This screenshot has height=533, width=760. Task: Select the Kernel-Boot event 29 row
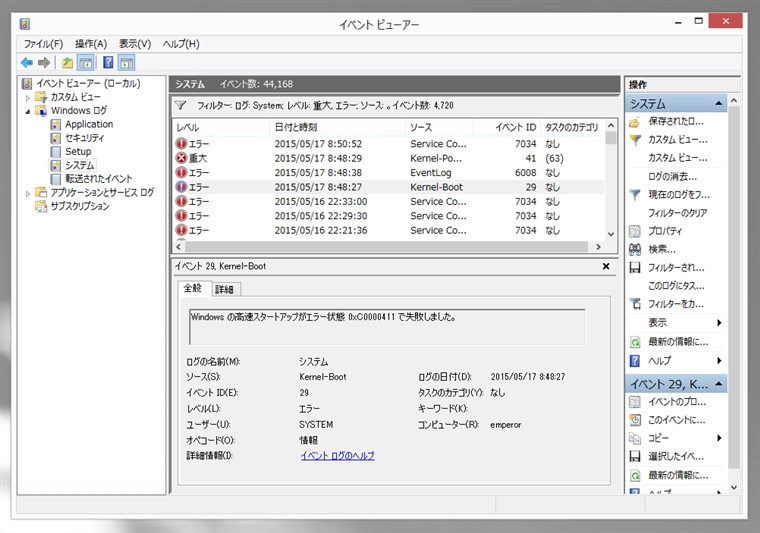click(x=389, y=187)
